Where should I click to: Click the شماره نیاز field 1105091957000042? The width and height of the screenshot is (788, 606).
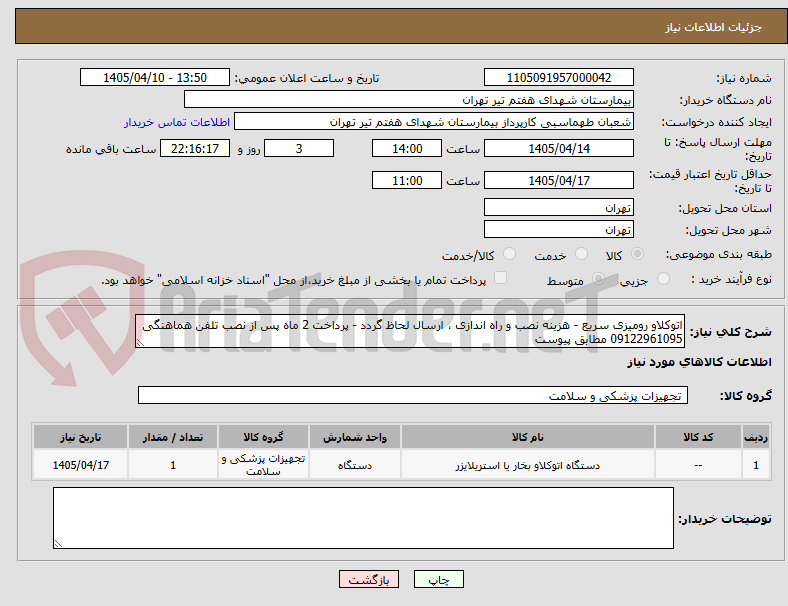(558, 77)
